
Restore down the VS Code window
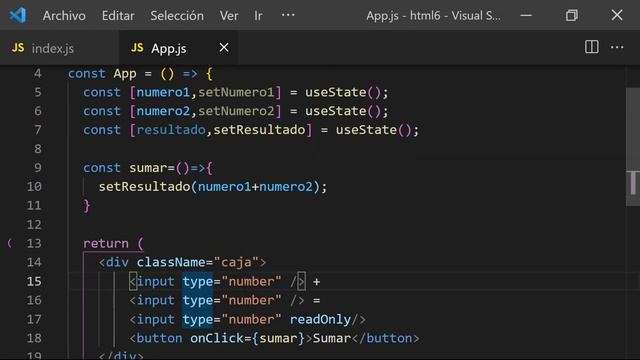(571, 16)
